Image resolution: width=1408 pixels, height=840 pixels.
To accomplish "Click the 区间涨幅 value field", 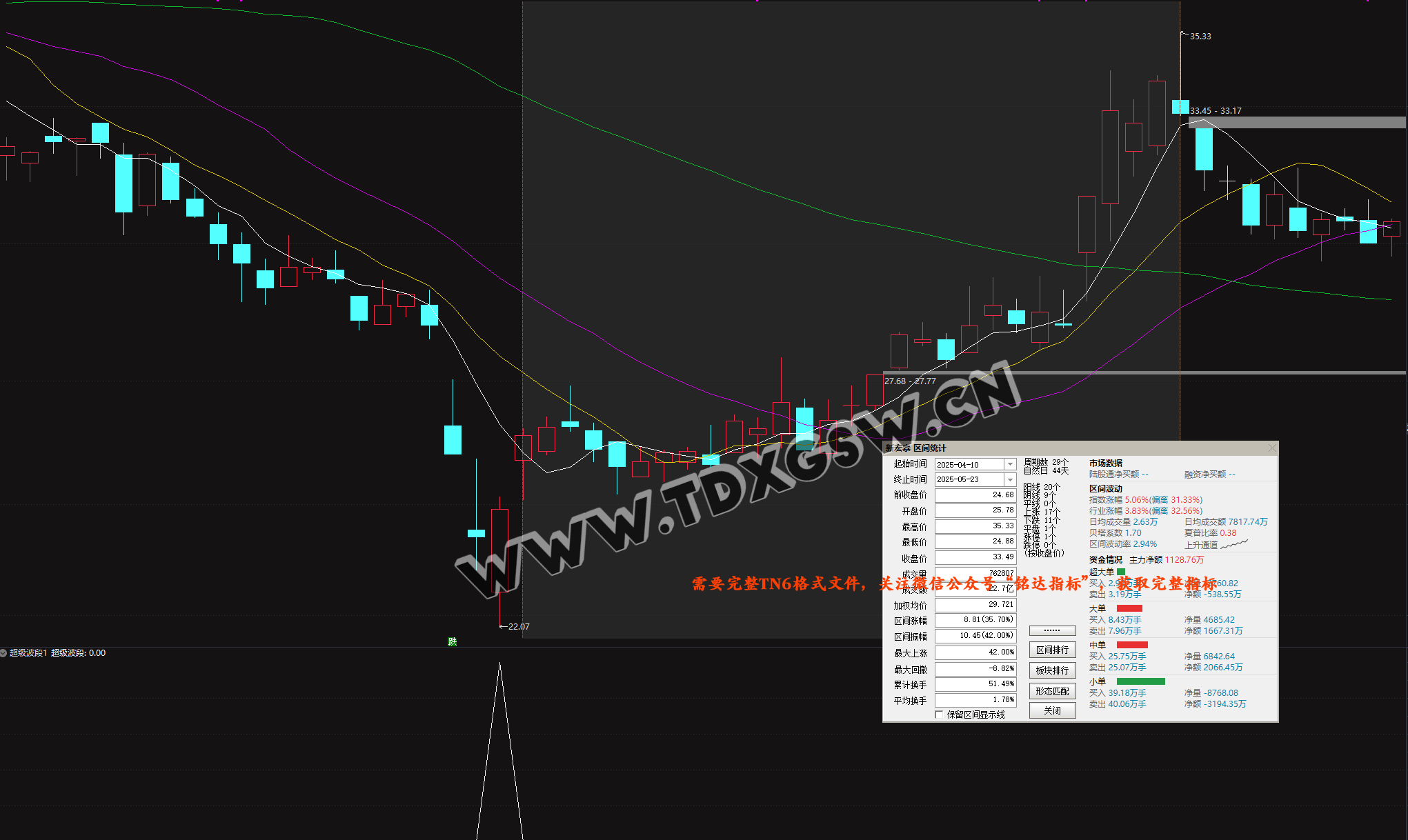I will [975, 620].
